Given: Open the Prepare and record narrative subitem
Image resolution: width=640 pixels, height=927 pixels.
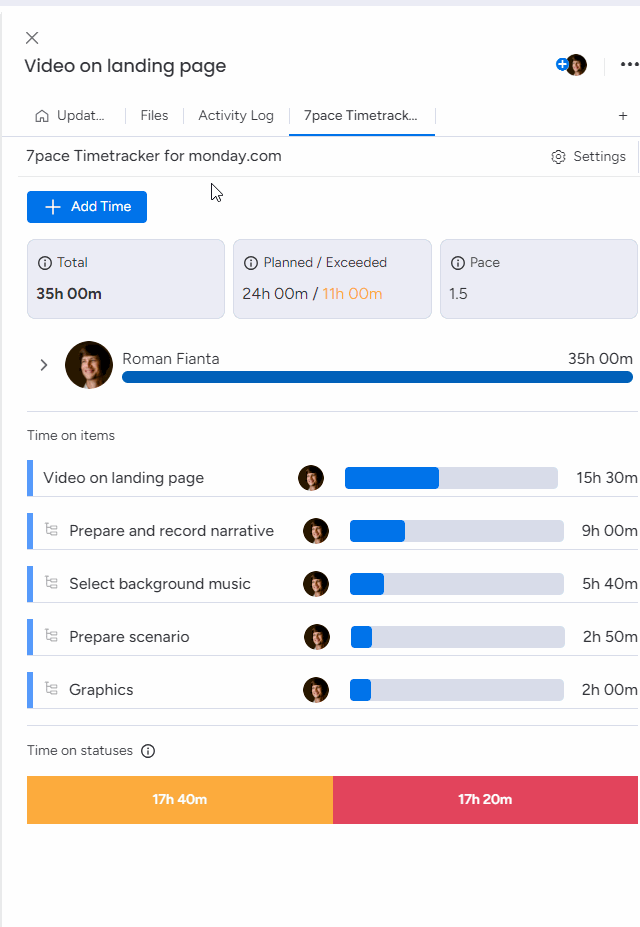Looking at the screenshot, I should 171,531.
